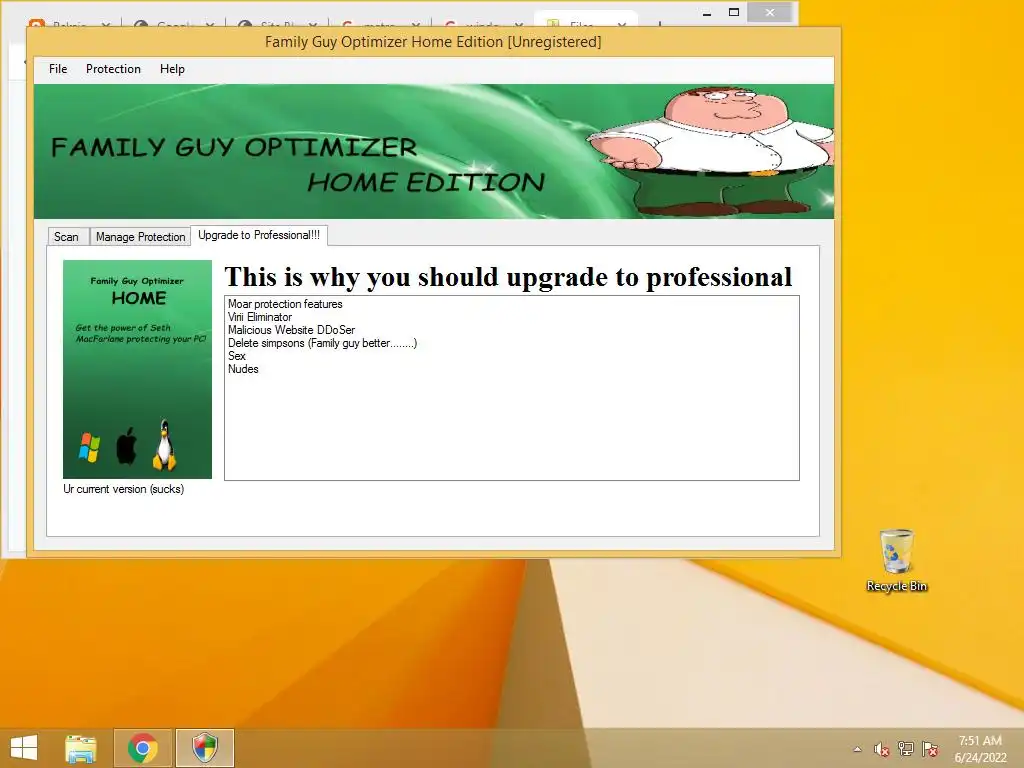Viewport: 1024px width, 768px height.
Task: Maximize the Chrome window behind
Action: coord(734,12)
